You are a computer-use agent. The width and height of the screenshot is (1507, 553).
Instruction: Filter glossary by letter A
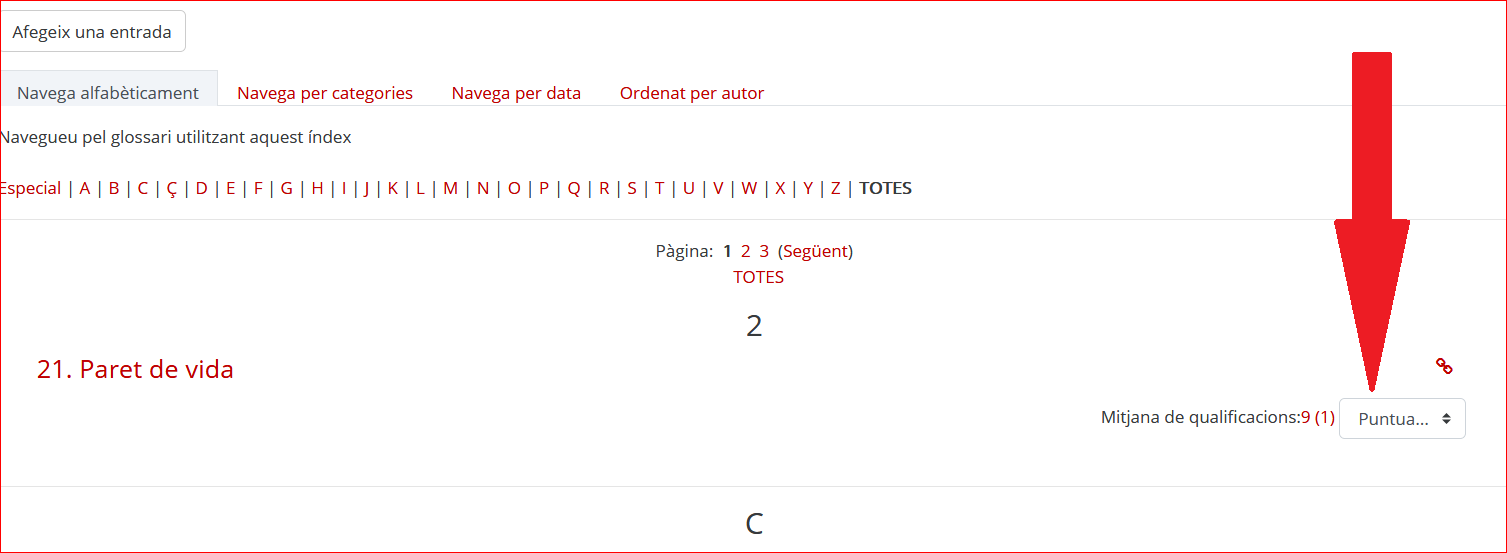point(85,188)
